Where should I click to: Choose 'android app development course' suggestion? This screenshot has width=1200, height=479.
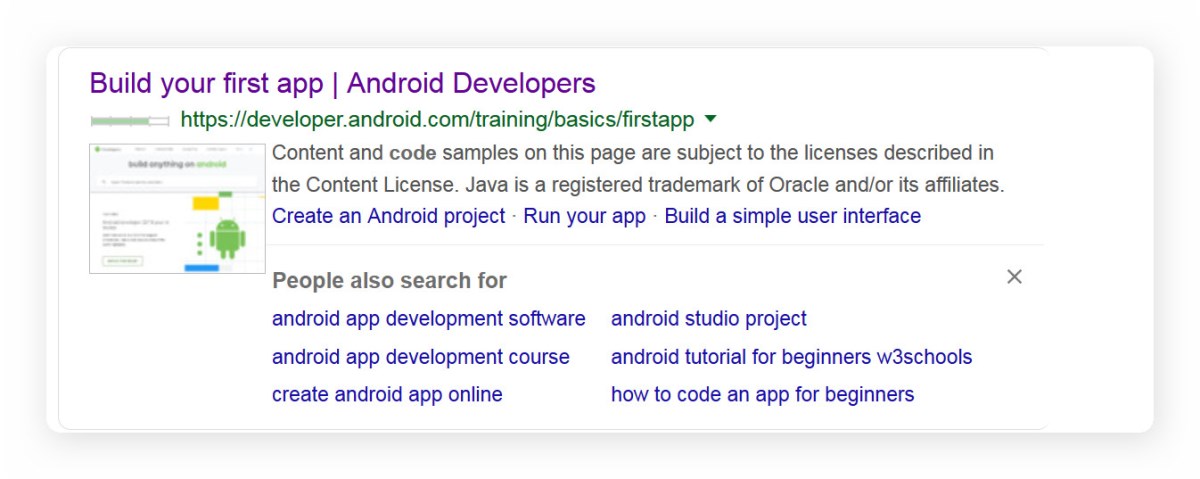(420, 357)
